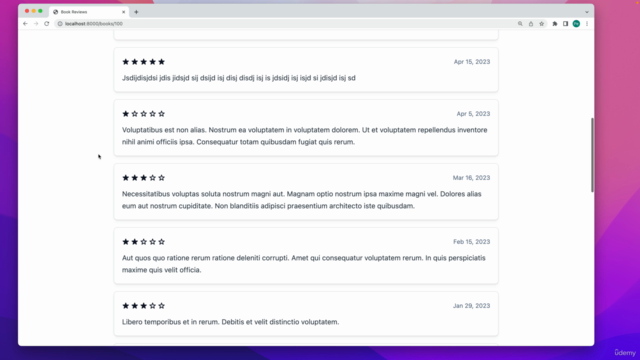The height and width of the screenshot is (360, 640).
Task: Click the second star of Feb 15 review
Action: tap(135, 242)
